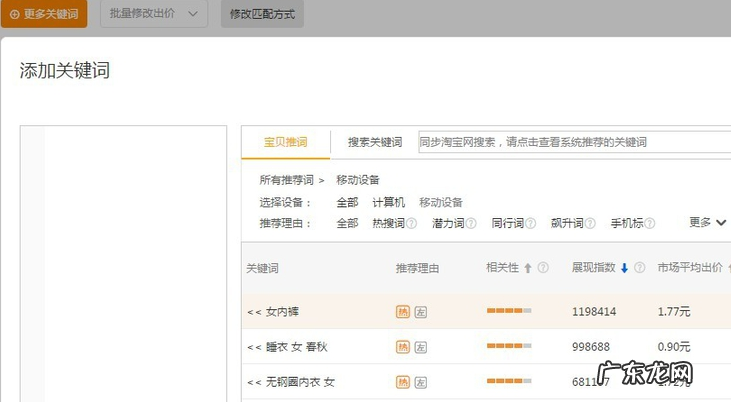
Task: Focus the 同步淘宝网搜索 keyword search field
Action: pyautogui.click(x=574, y=142)
